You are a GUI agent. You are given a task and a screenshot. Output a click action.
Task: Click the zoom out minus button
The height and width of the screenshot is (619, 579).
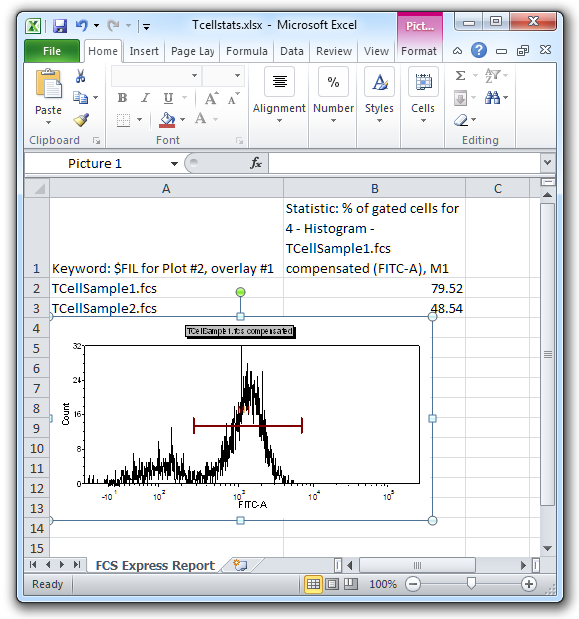(413, 584)
